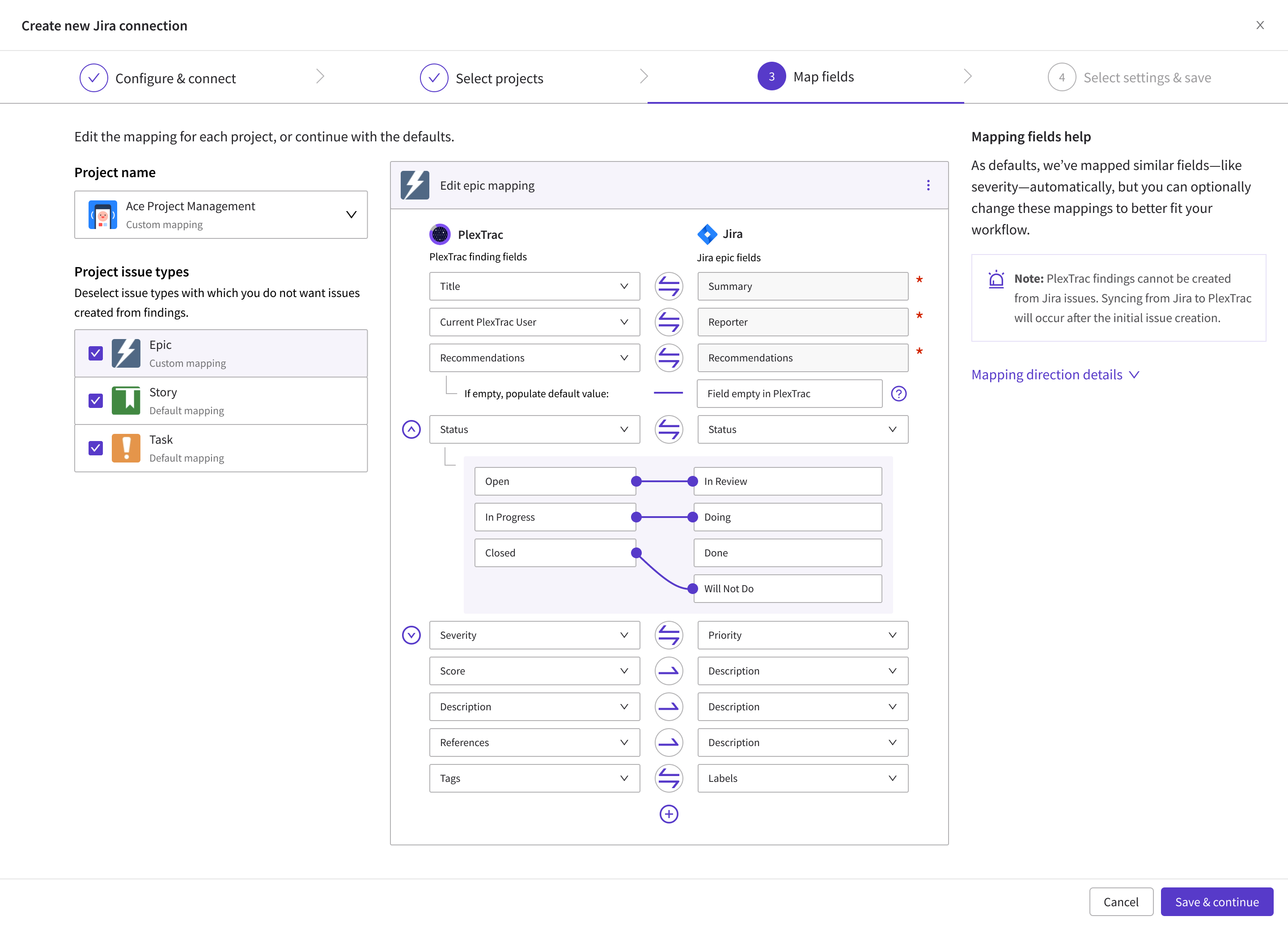Go to Select projects step
1288x925 pixels.
pos(482,78)
